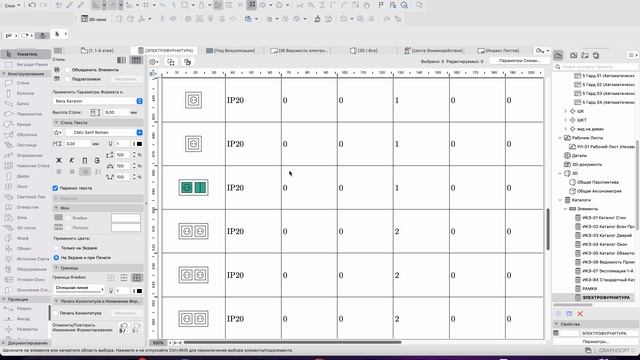Select the Балка beam tool
The width and height of the screenshot is (640, 360).
(22, 103)
